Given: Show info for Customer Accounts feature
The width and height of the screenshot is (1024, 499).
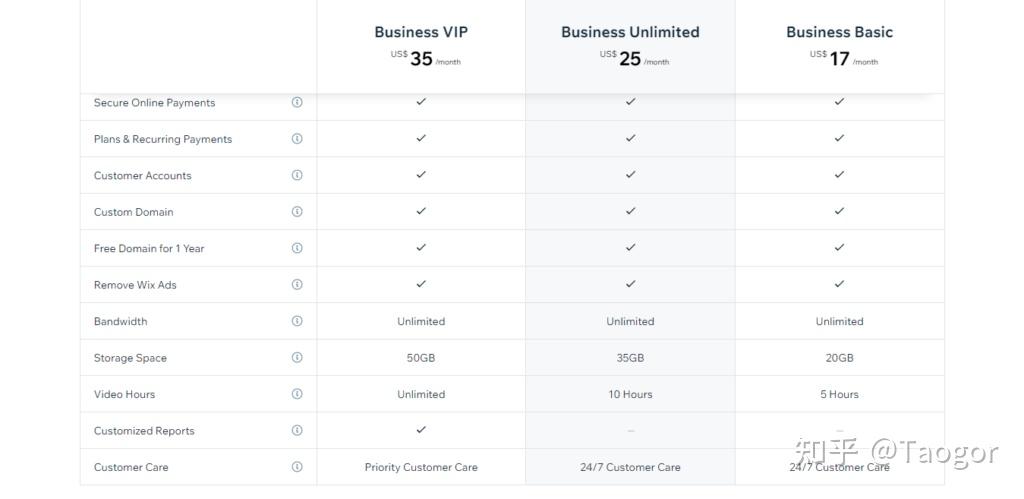Looking at the screenshot, I should pyautogui.click(x=297, y=175).
